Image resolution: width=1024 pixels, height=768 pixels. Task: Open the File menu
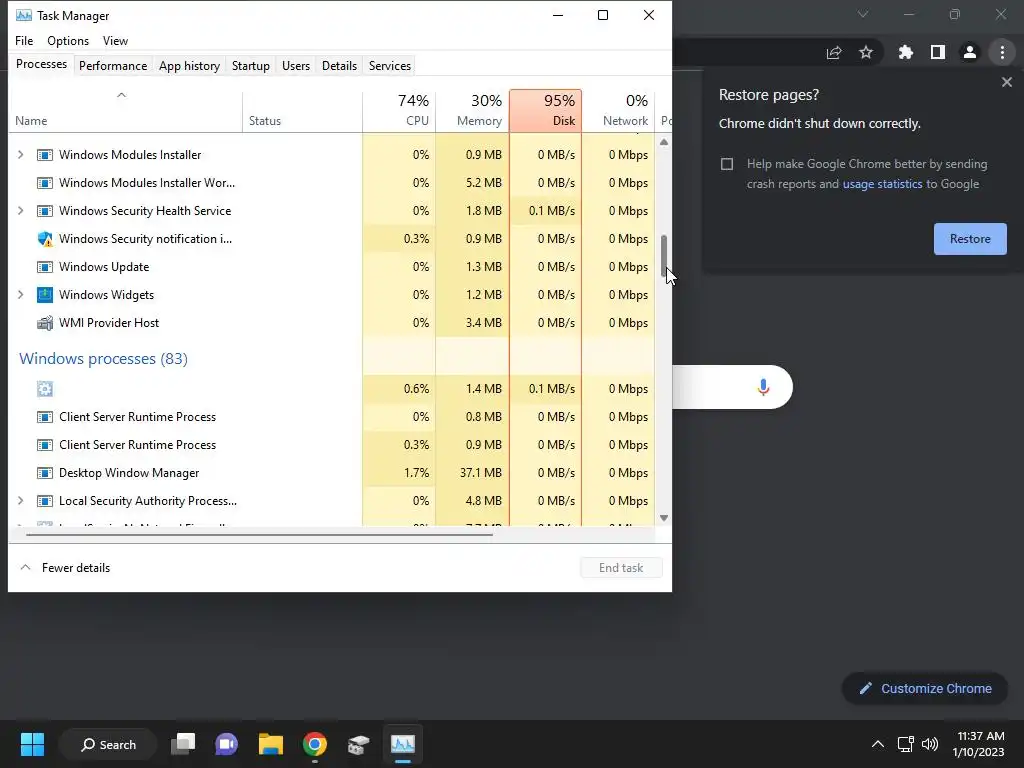tap(24, 40)
